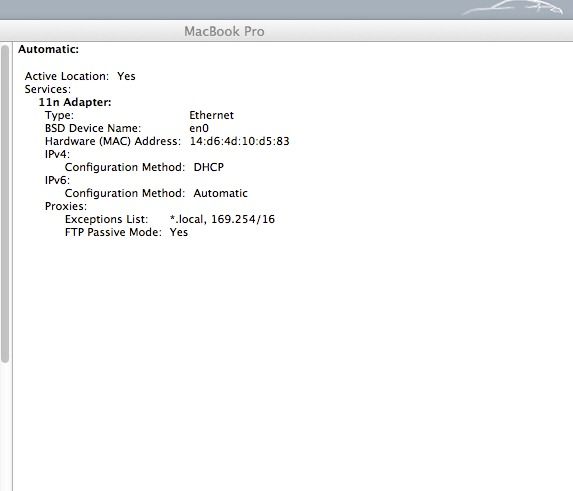Click the IPv6 Automatic configuration value

220,193
